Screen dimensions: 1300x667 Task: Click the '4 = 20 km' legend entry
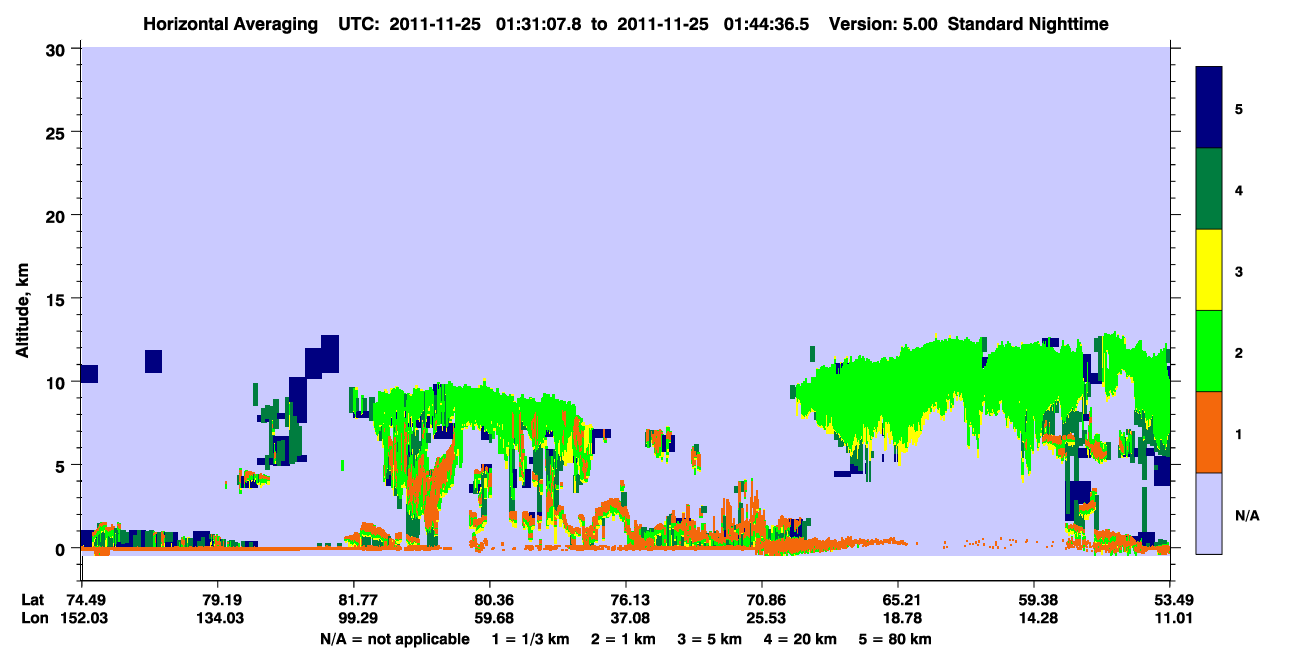click(x=803, y=639)
